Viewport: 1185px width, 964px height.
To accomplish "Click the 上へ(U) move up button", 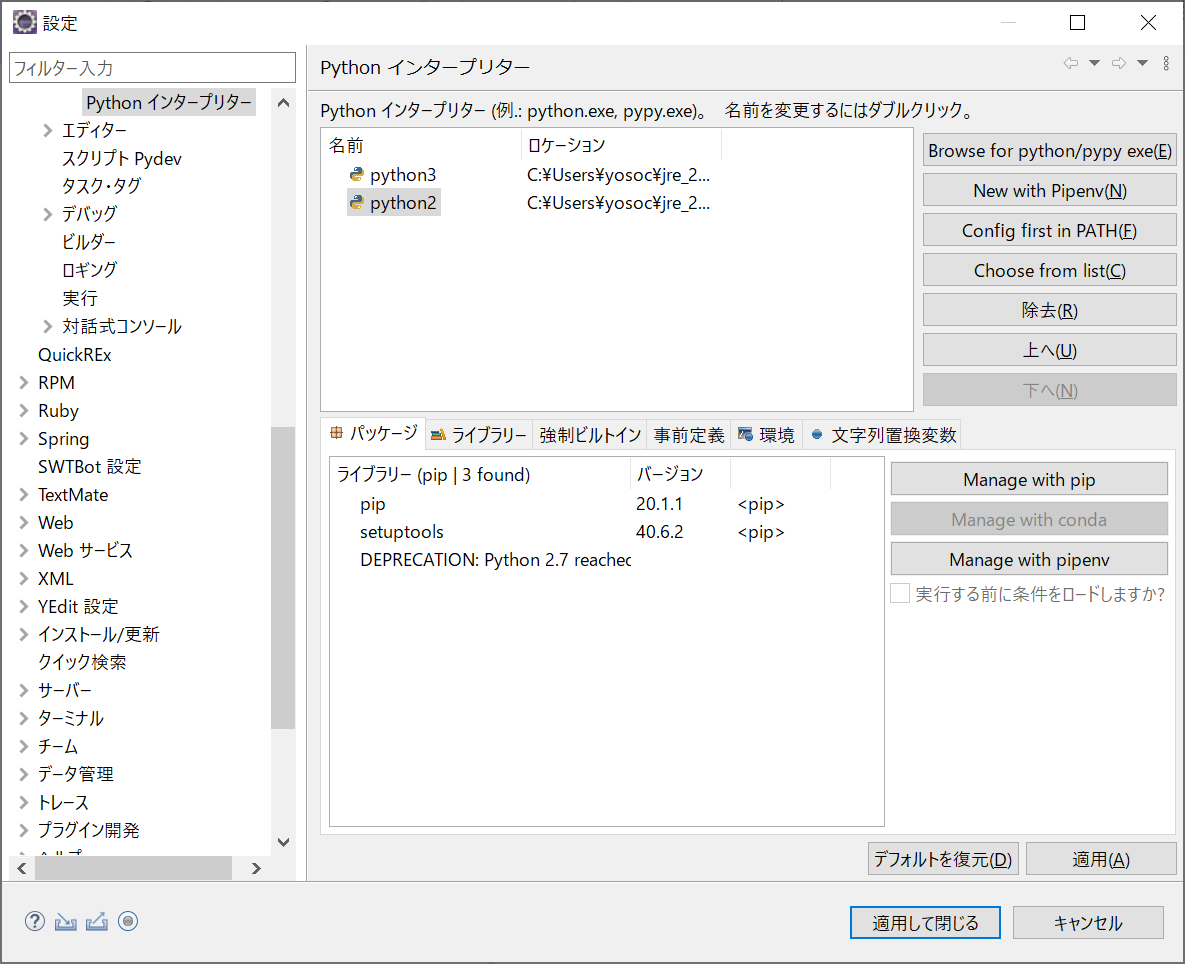I will 1050,351.
